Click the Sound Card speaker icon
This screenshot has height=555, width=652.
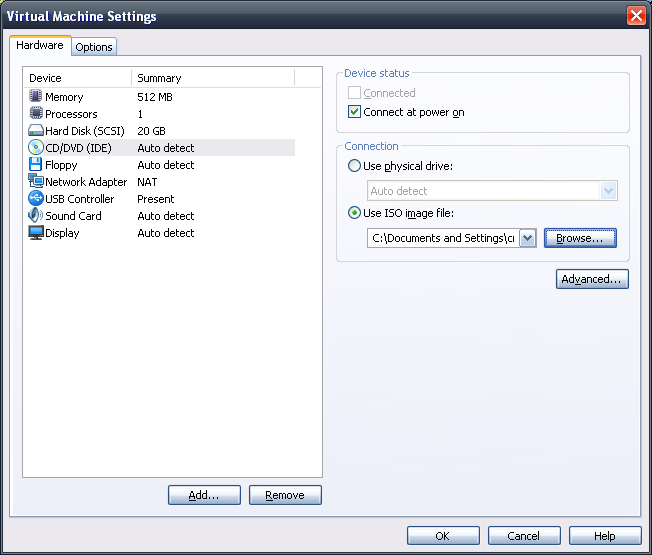tap(36, 215)
